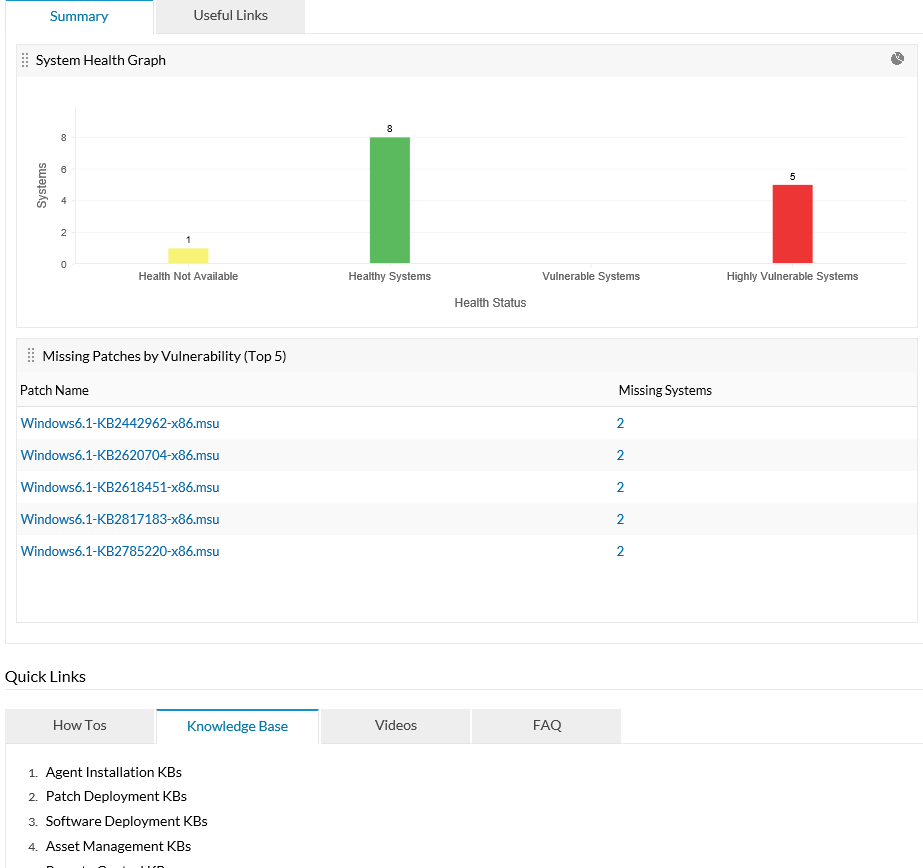
Task: Click the Vulnerable Systems axis label
Action: click(591, 276)
